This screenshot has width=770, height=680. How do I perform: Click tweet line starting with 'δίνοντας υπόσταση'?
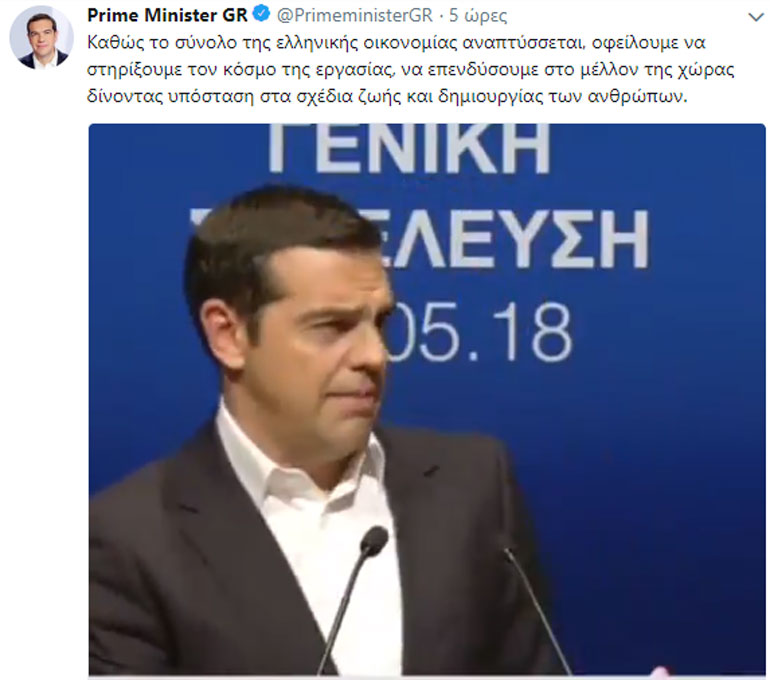(387, 96)
